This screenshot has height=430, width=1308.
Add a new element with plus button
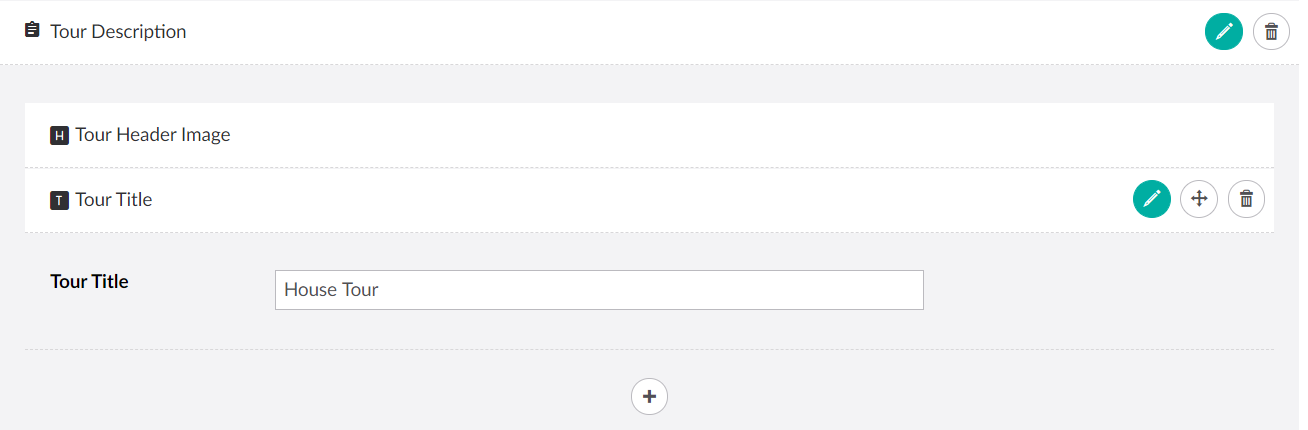[649, 397]
